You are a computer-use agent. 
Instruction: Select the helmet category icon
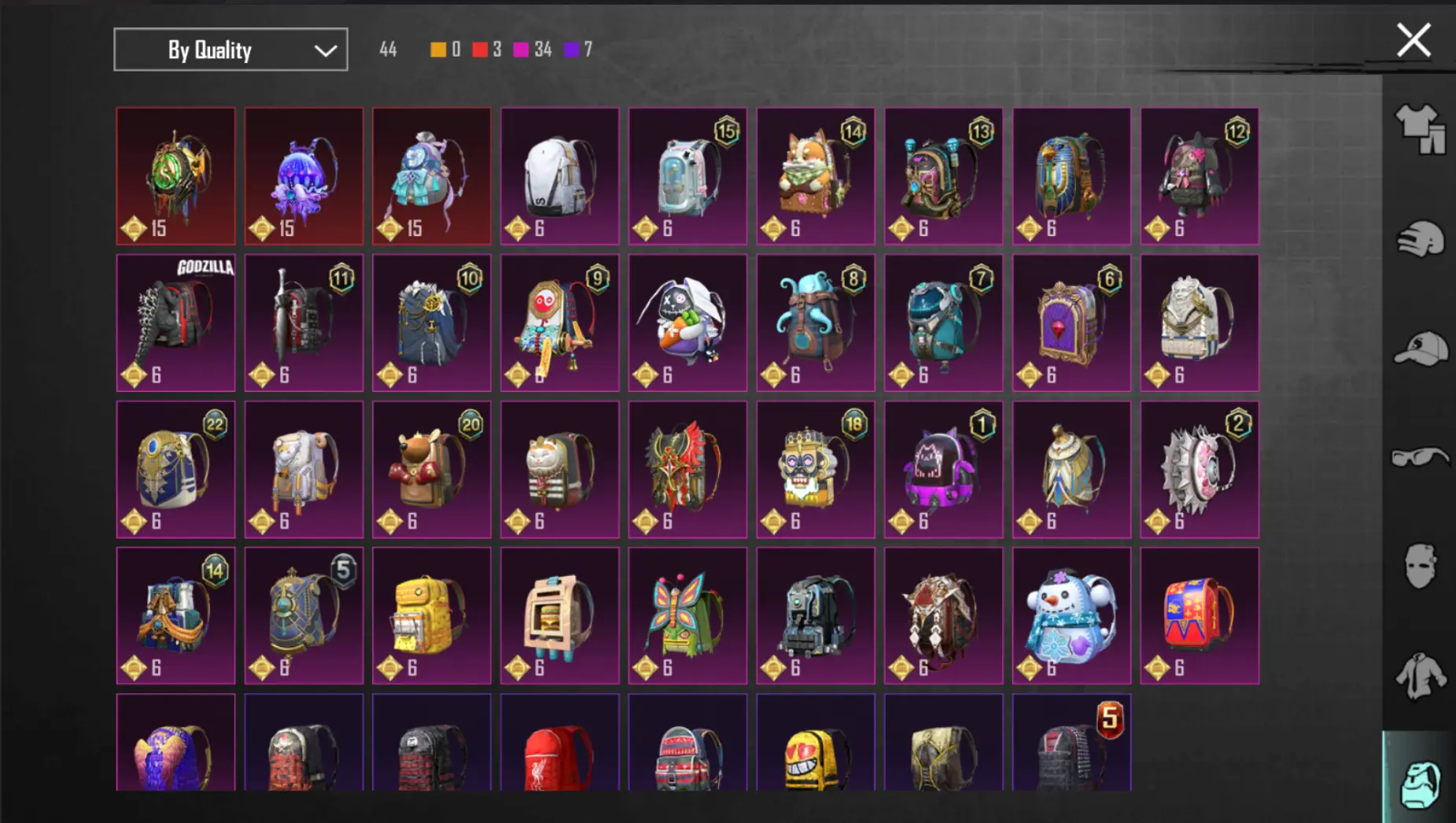(x=1421, y=239)
